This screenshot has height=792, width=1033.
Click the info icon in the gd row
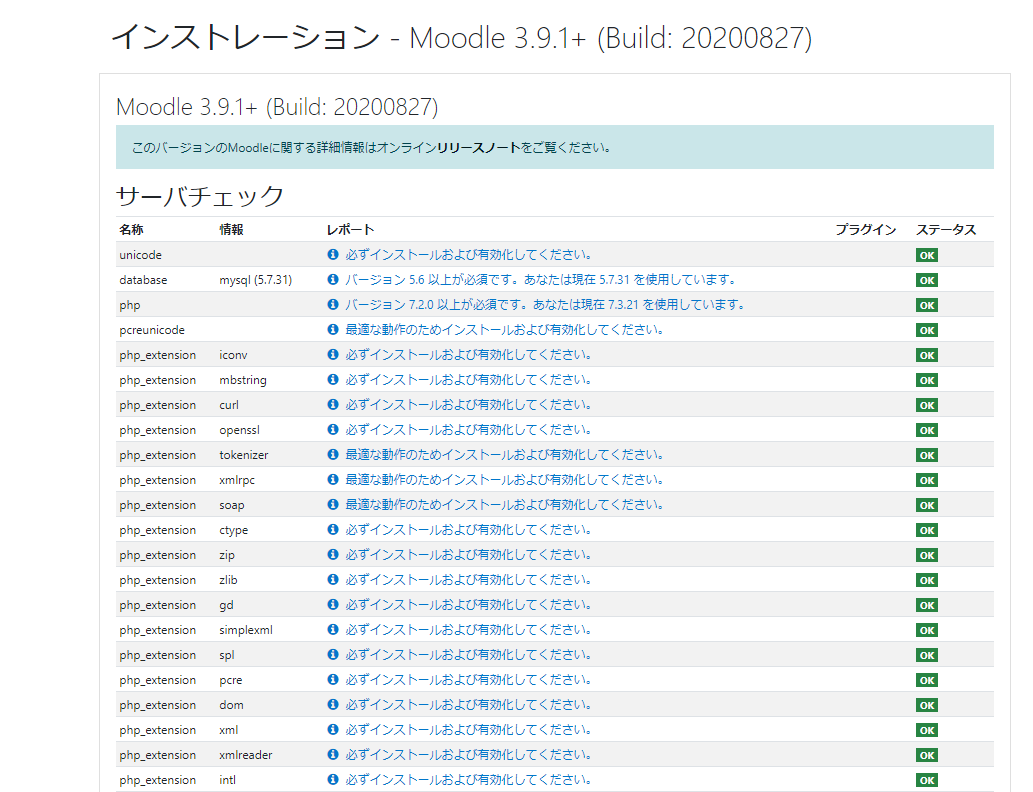333,605
